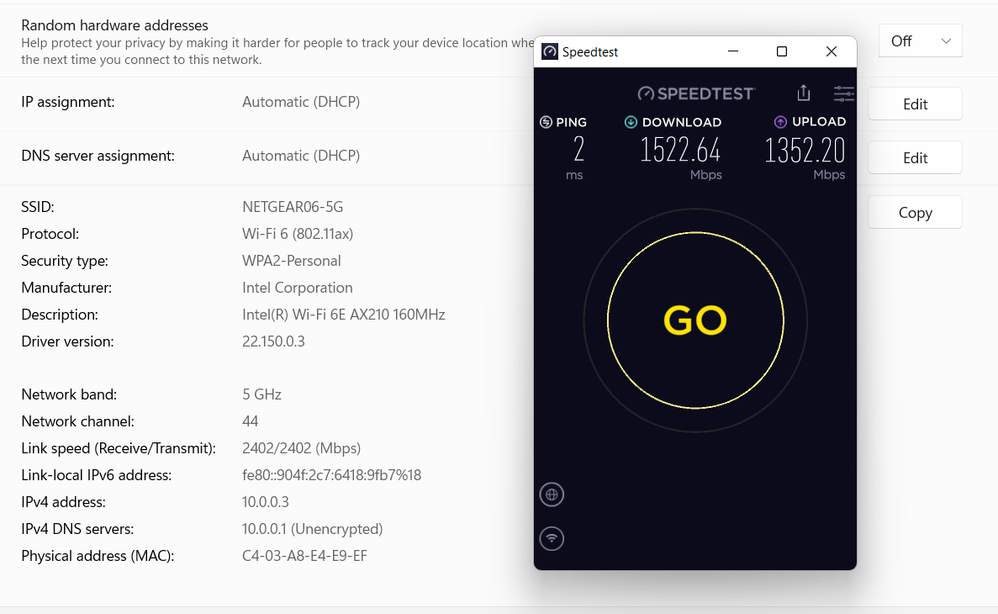
Task: Click the Speedtest app icon in the title bar
Action: (x=549, y=49)
